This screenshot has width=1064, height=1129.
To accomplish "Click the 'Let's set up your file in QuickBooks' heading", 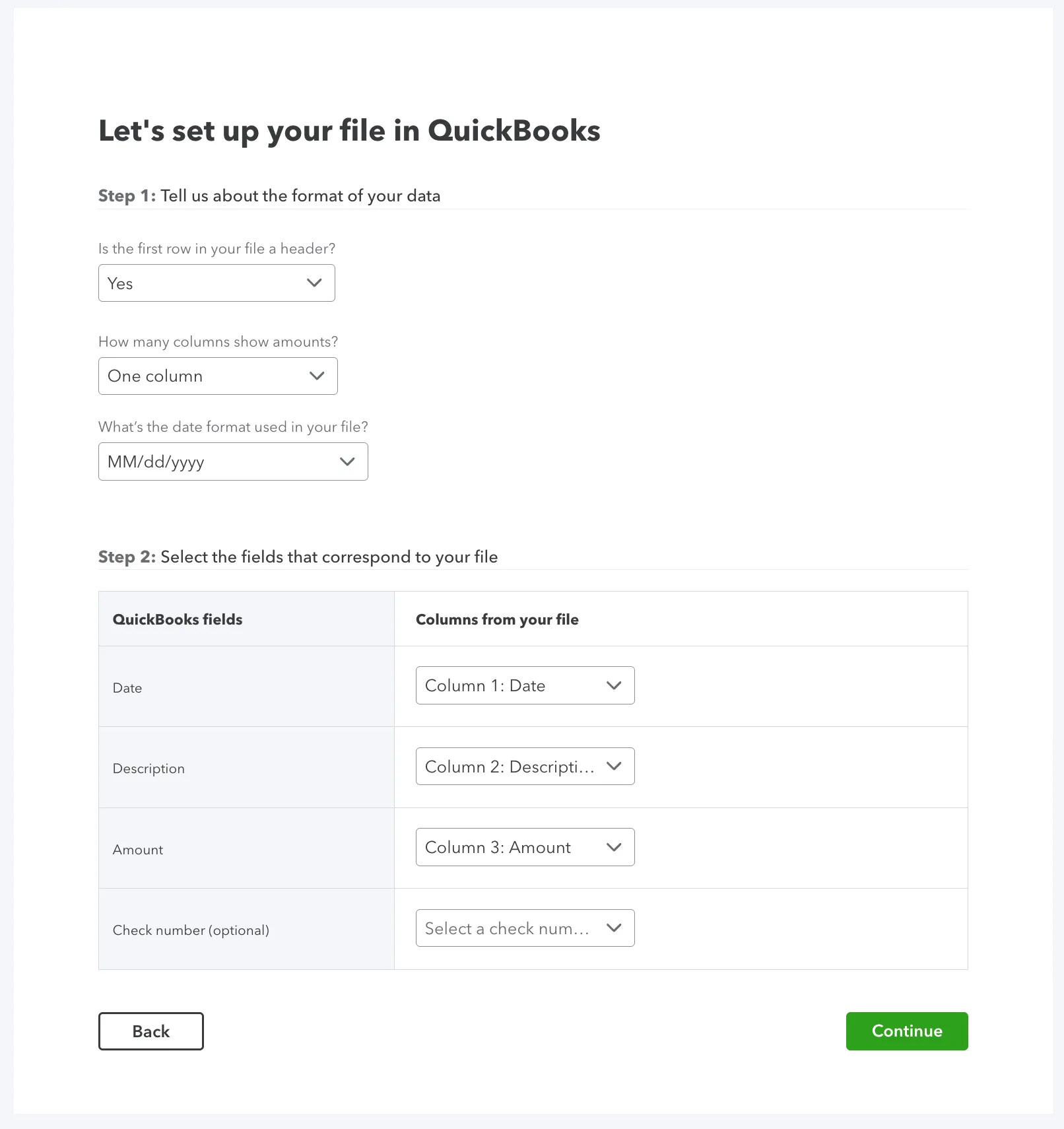I will (x=349, y=131).
